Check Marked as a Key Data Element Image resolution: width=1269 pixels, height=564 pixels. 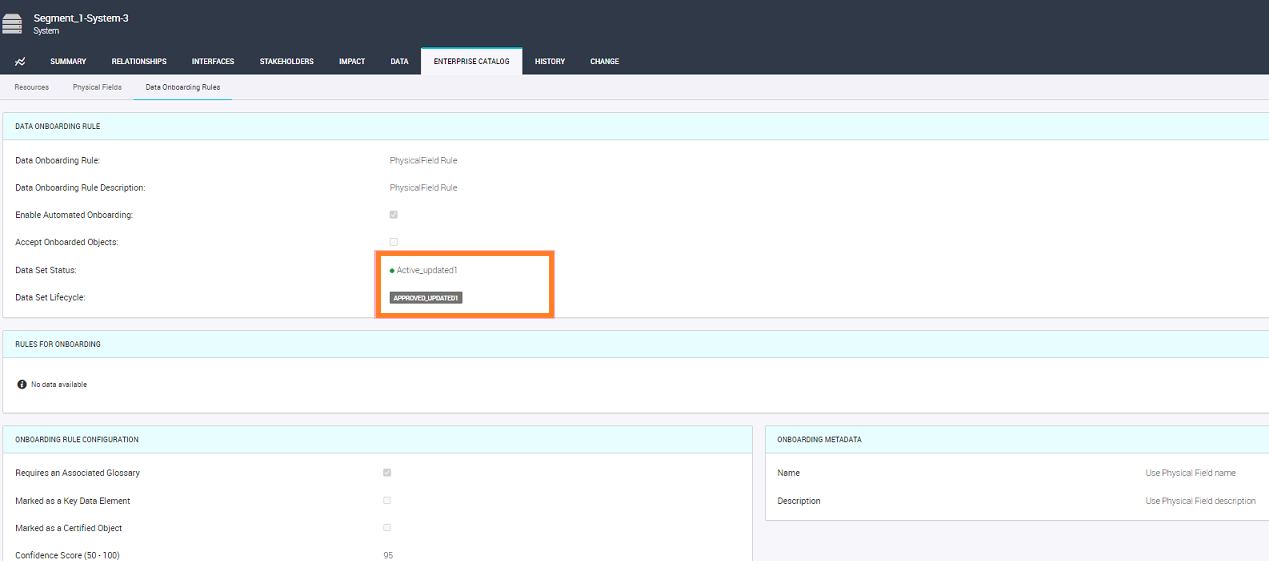[387, 500]
